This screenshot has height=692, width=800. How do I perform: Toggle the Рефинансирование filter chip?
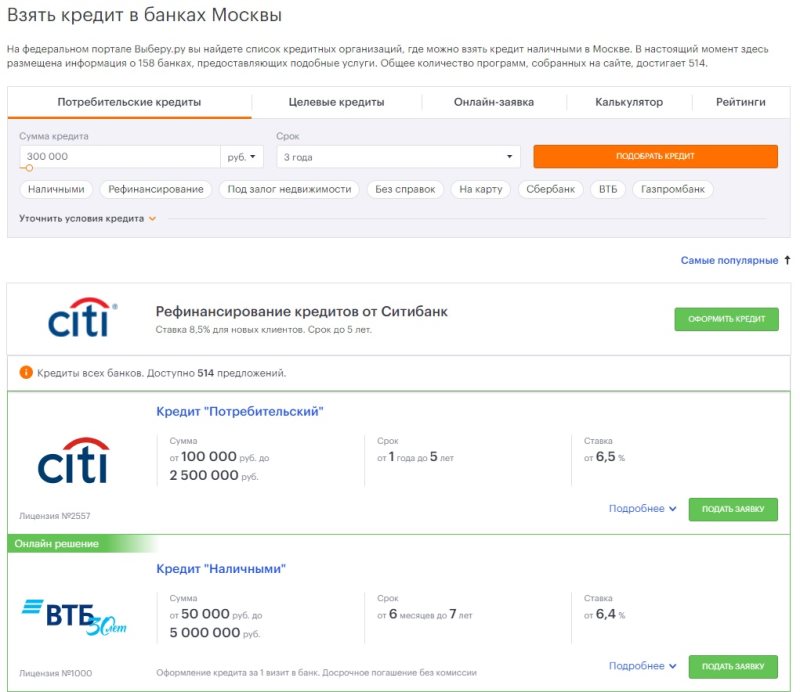[156, 189]
